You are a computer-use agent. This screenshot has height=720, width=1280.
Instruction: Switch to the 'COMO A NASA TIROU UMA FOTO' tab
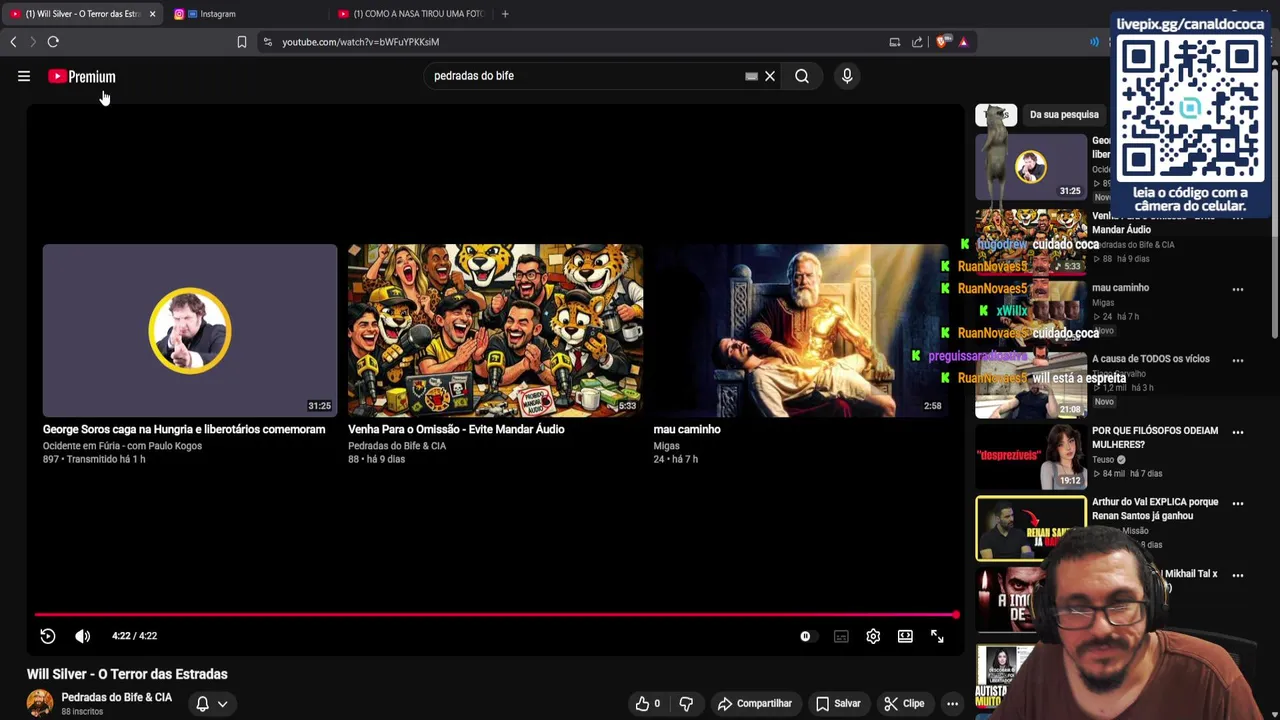tap(410, 14)
